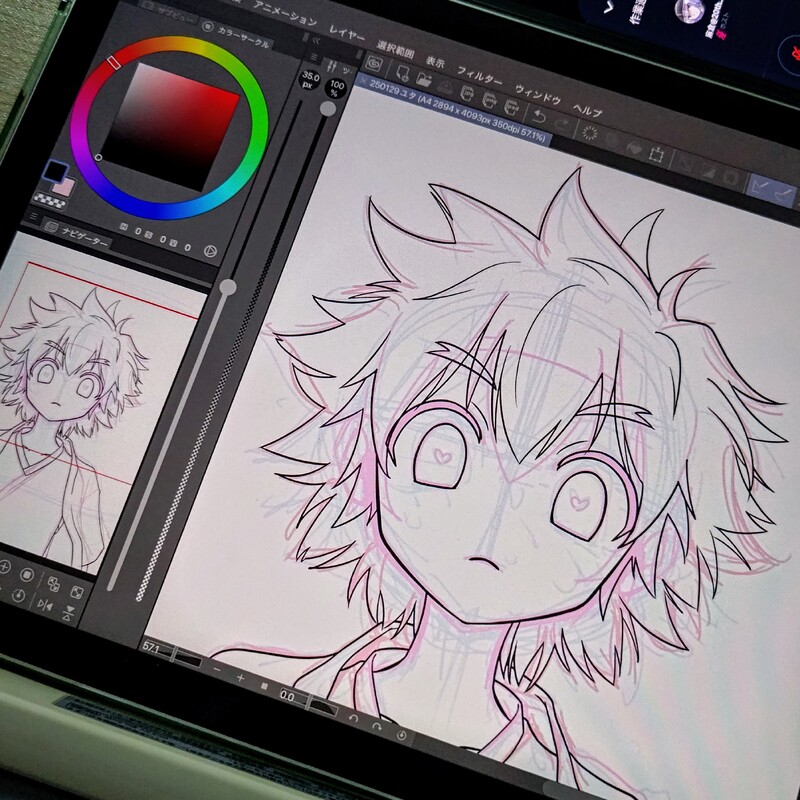Click navigator reset rotation icon

[19, 595]
